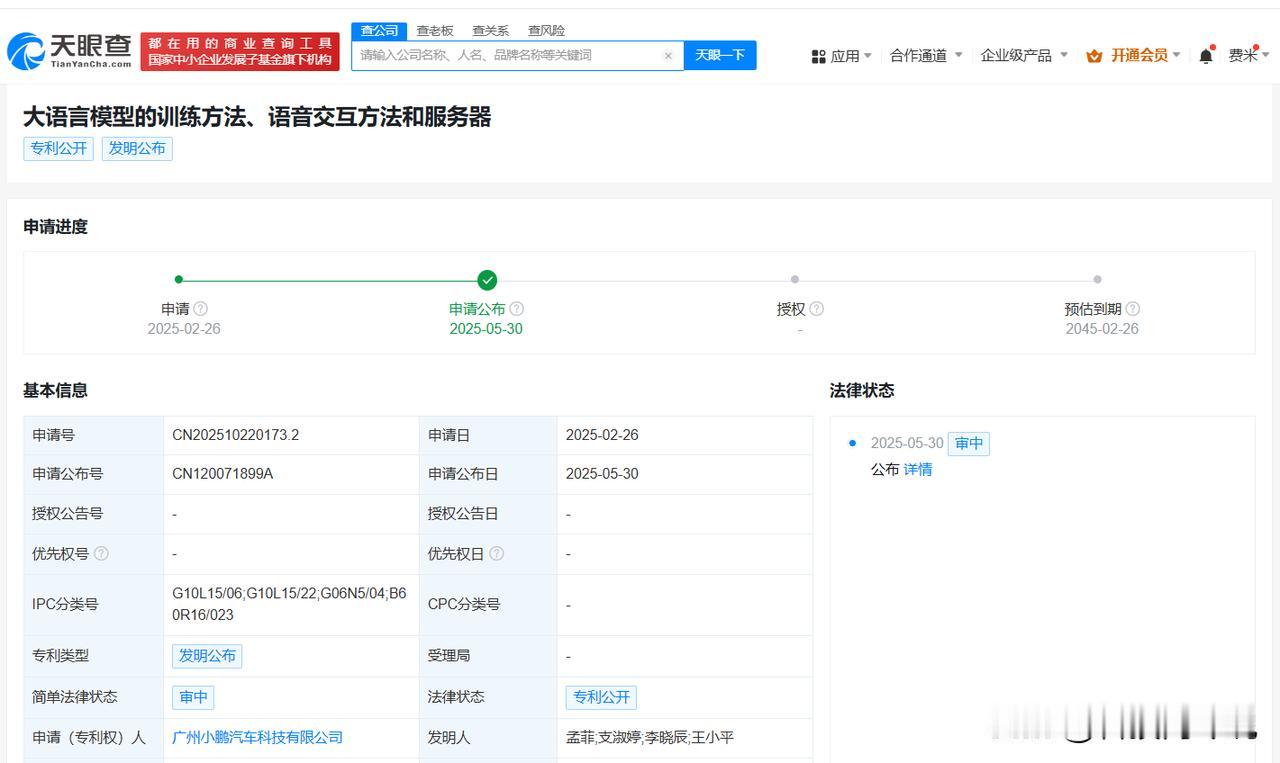Click the green checkmark progress marker
1280x763 pixels.
click(x=487, y=280)
